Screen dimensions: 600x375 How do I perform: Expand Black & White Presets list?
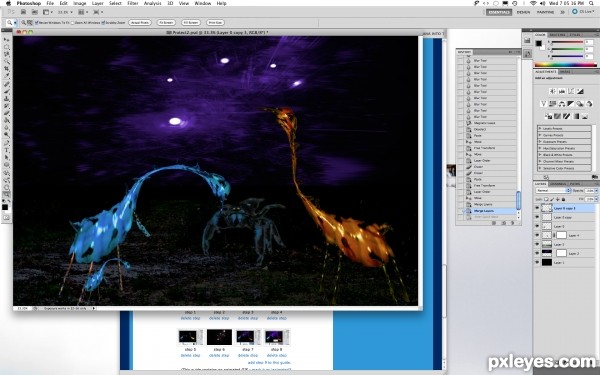(x=540, y=155)
